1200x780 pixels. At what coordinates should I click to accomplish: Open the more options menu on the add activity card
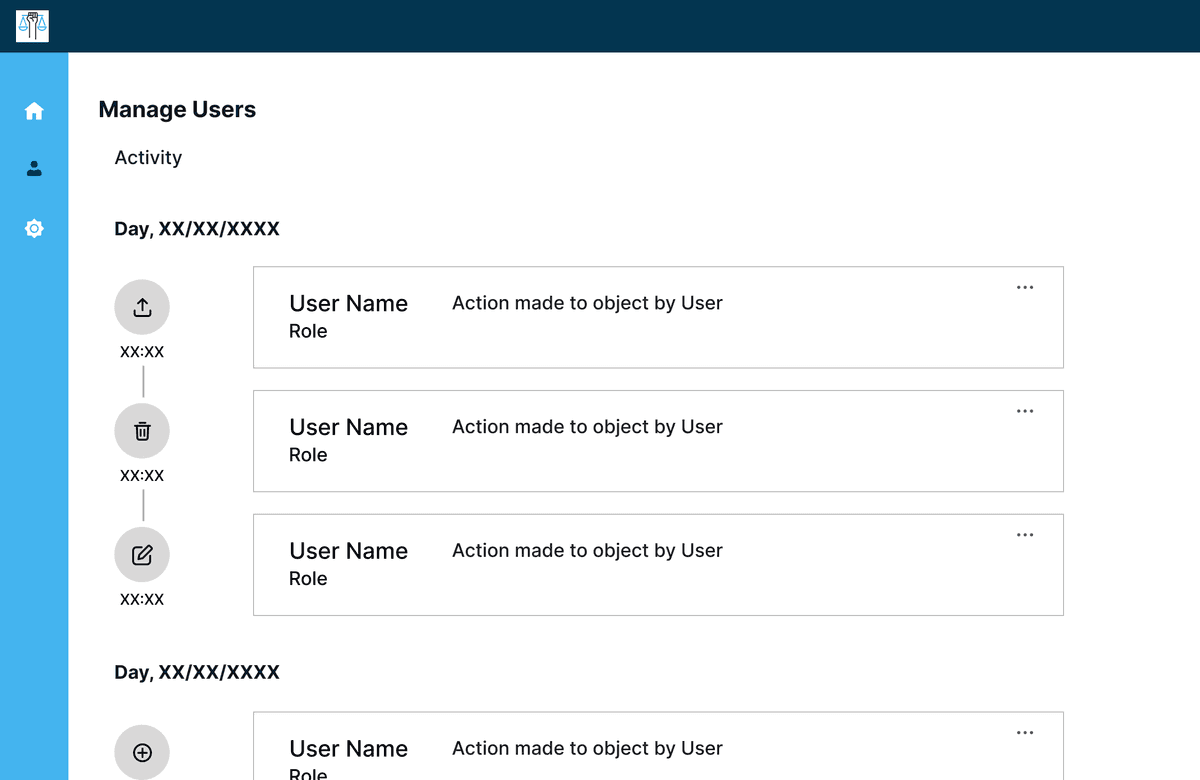point(1024,733)
